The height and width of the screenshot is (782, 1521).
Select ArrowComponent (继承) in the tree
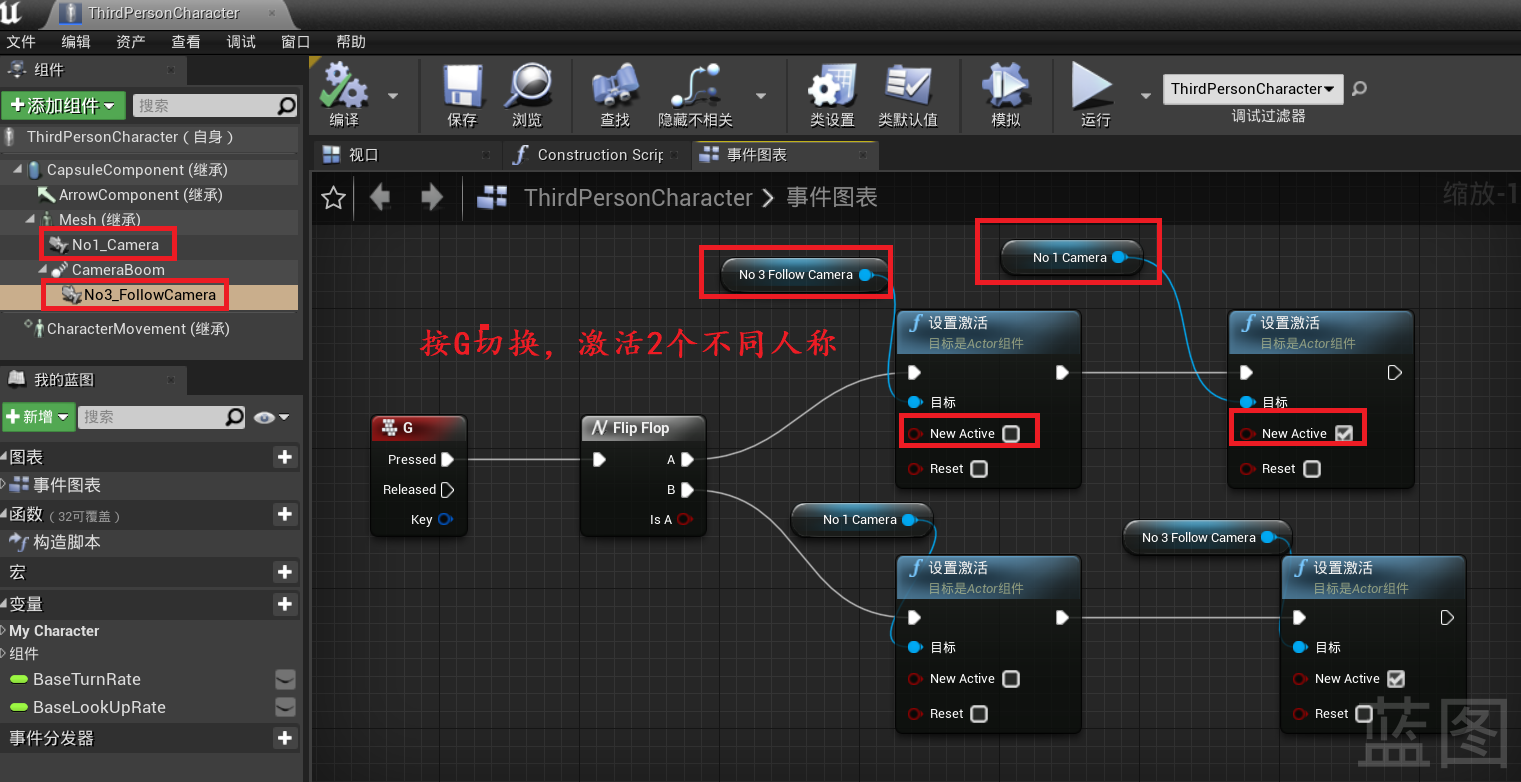[x=140, y=194]
